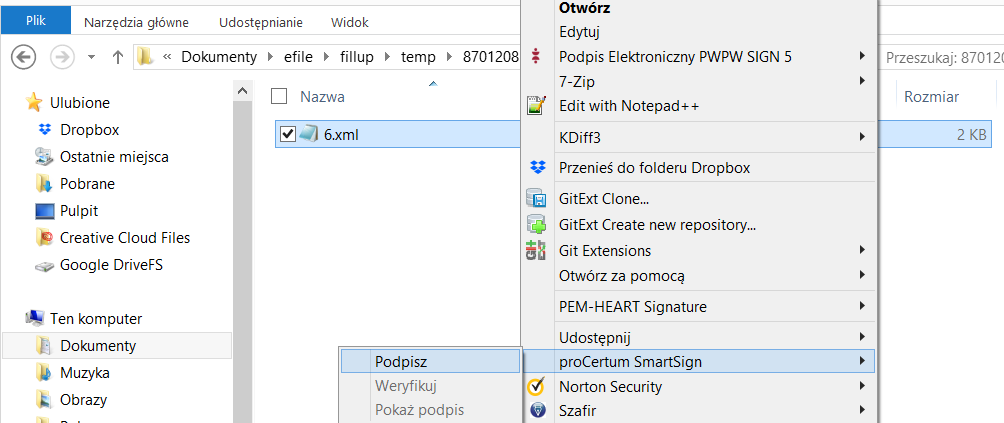
Task: Click the Ulubione star icon
Action: (x=33, y=102)
